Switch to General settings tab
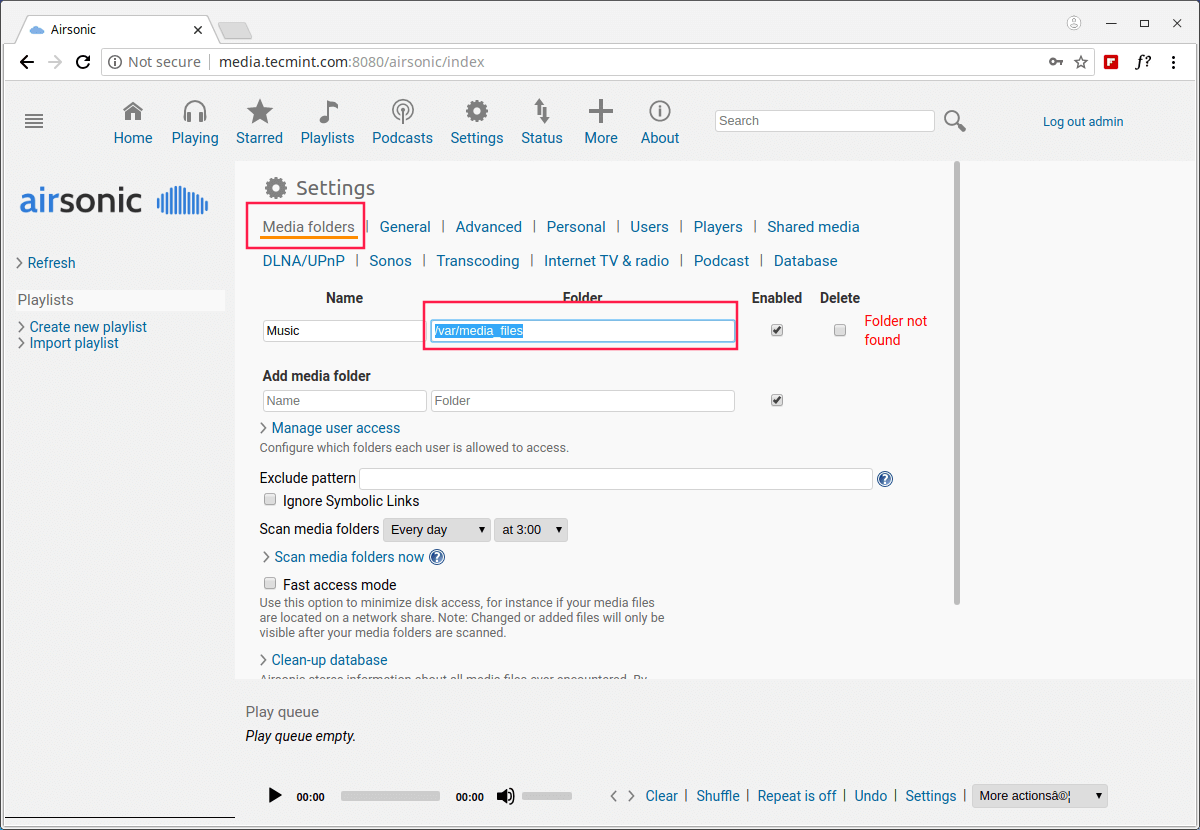Screen dimensions: 1200x830 pyautogui.click(x=405, y=227)
